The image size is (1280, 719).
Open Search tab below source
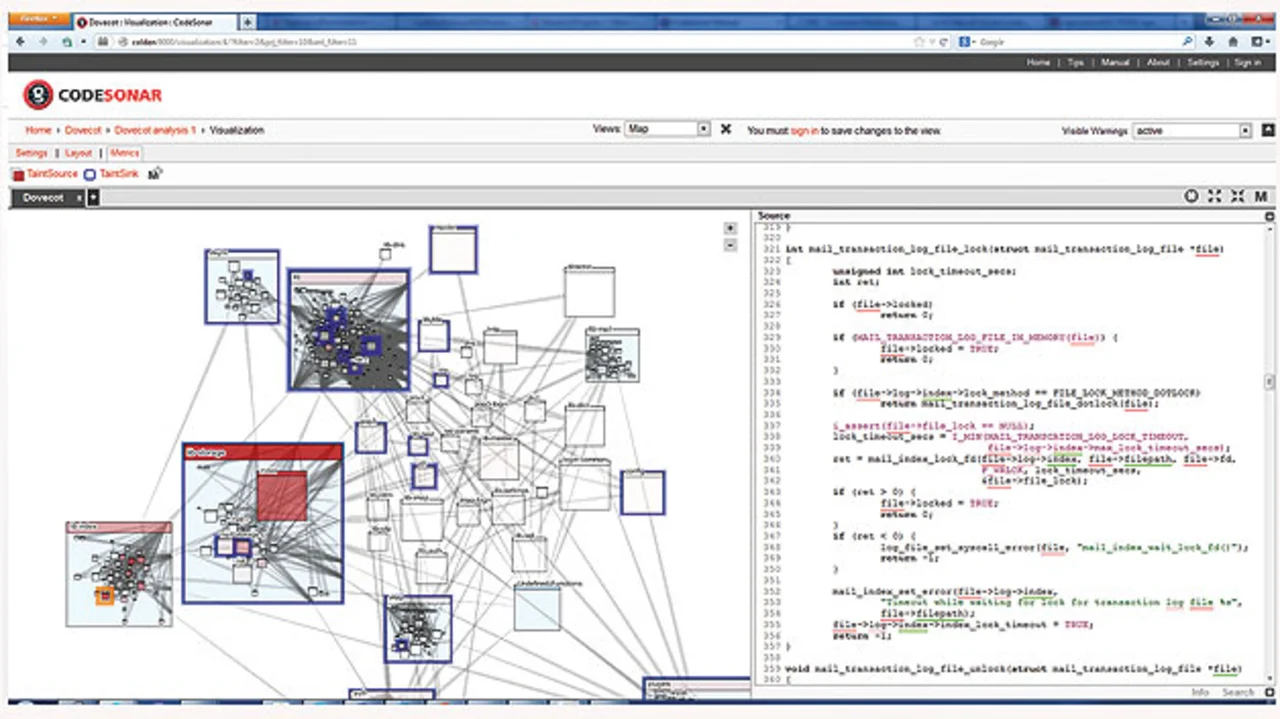(1237, 692)
